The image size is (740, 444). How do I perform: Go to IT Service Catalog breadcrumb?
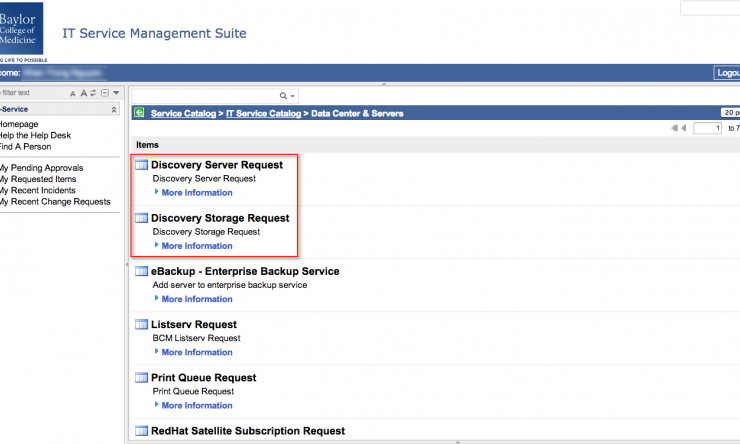263,113
